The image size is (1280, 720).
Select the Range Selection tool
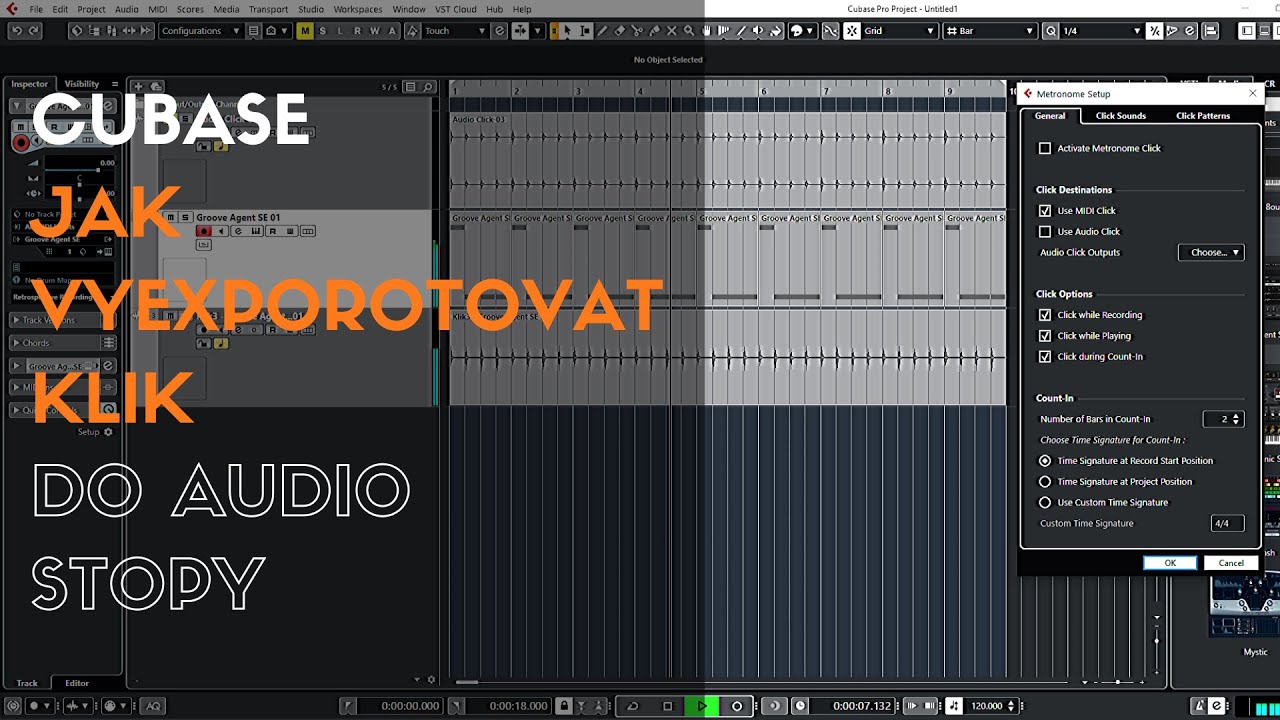pos(585,31)
